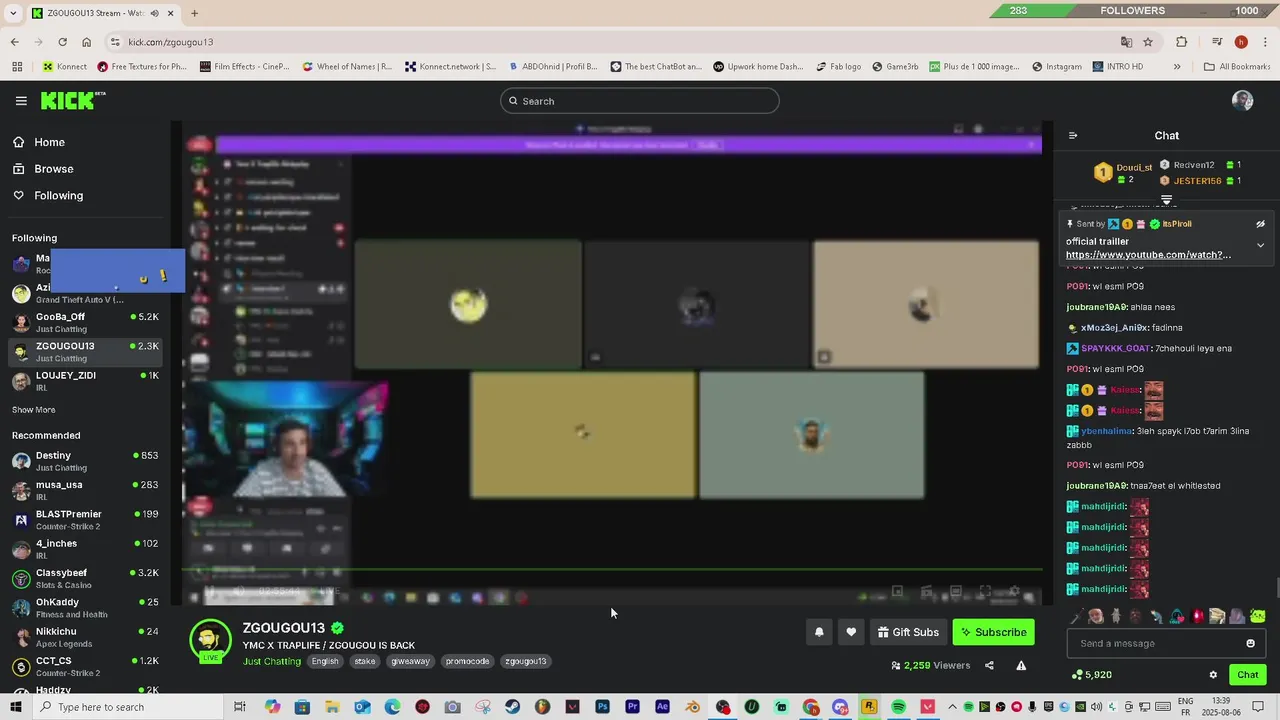
Task: Open Spotify from the taskbar
Action: pos(898,707)
